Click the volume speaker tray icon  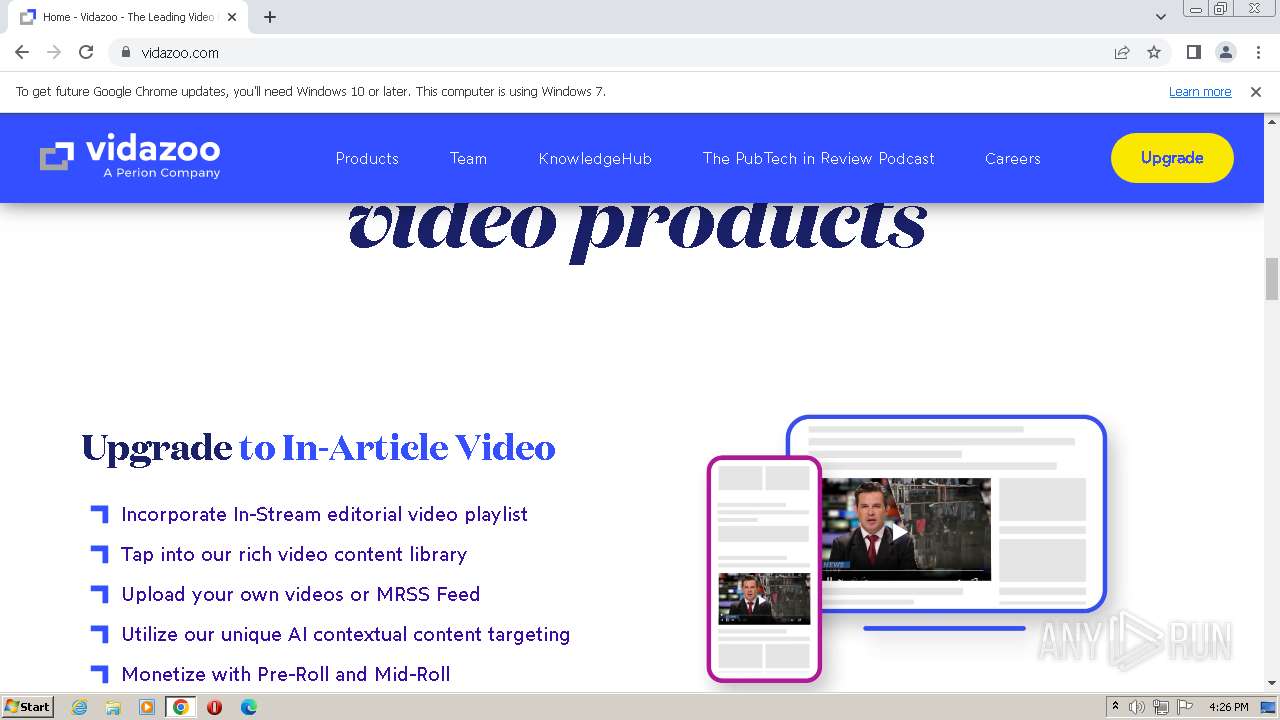[x=1137, y=707]
